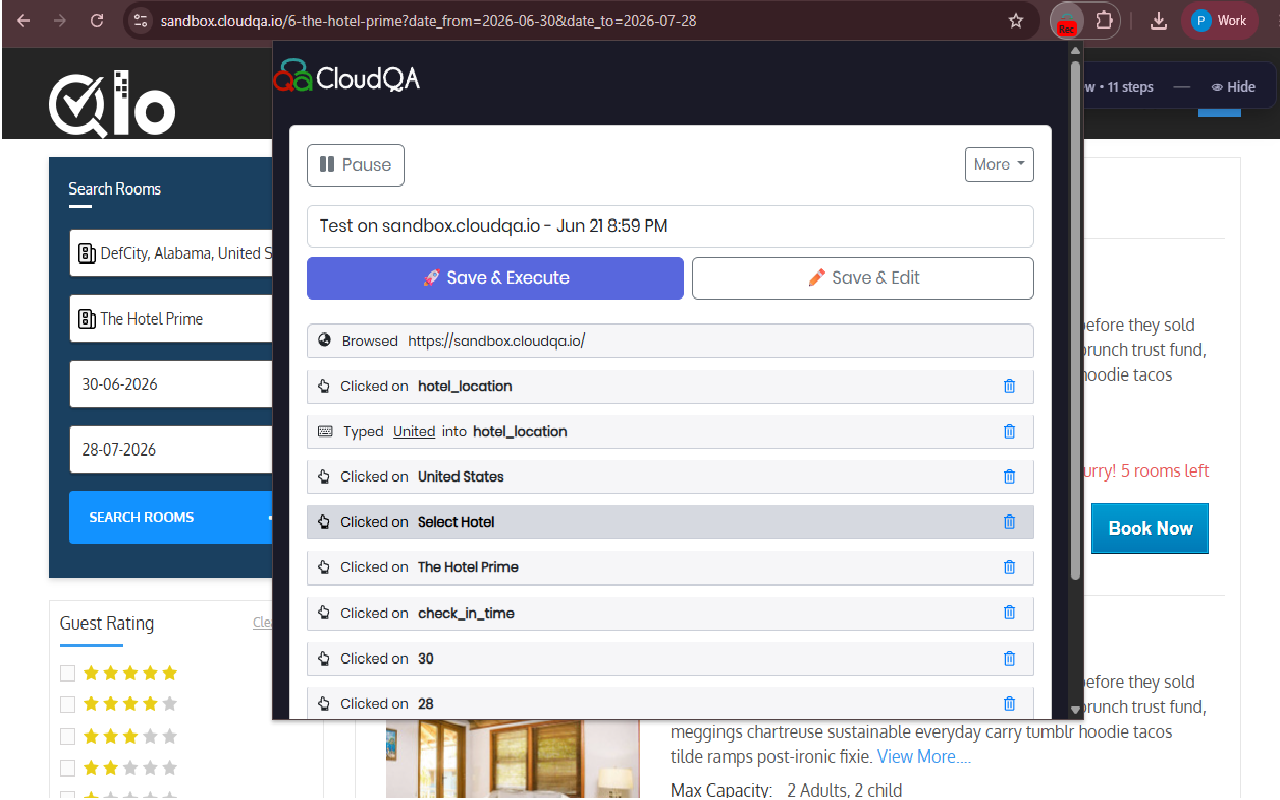Open the hotel location field DefCity, Alabama

tap(171, 253)
